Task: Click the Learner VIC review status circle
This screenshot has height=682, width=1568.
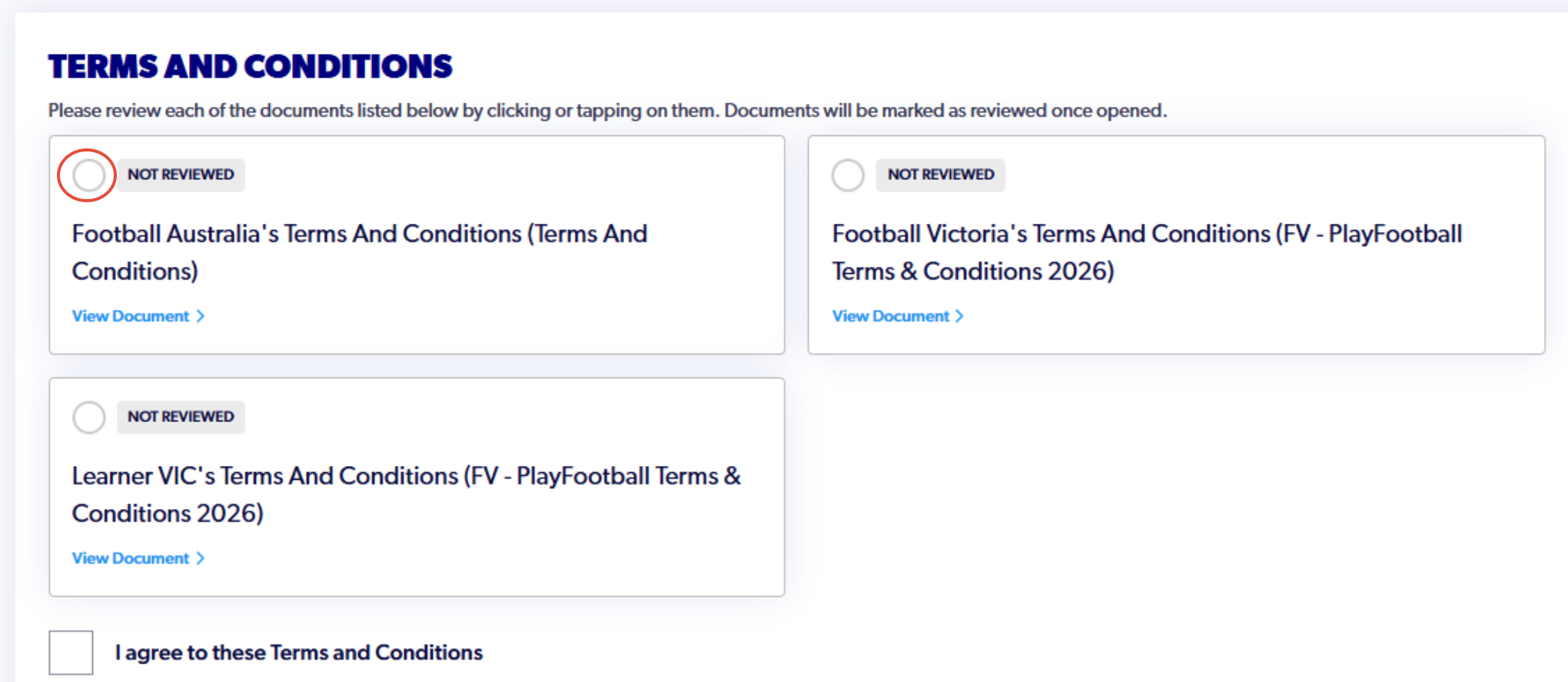Action: (x=88, y=418)
